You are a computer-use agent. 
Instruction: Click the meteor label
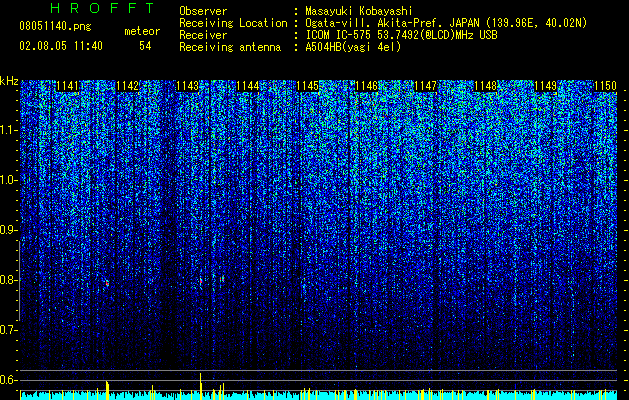point(142,31)
